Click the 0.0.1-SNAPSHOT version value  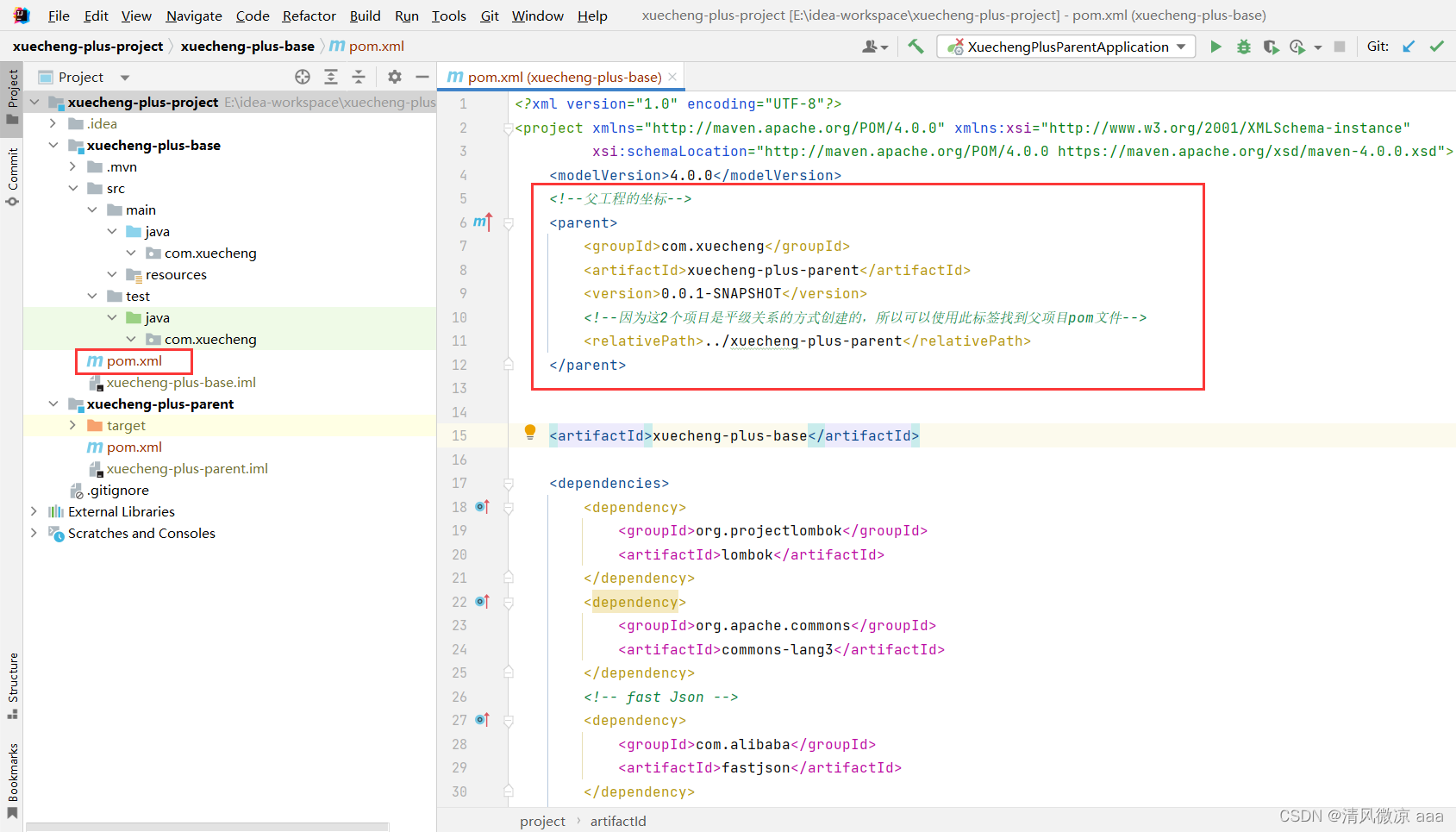(721, 293)
